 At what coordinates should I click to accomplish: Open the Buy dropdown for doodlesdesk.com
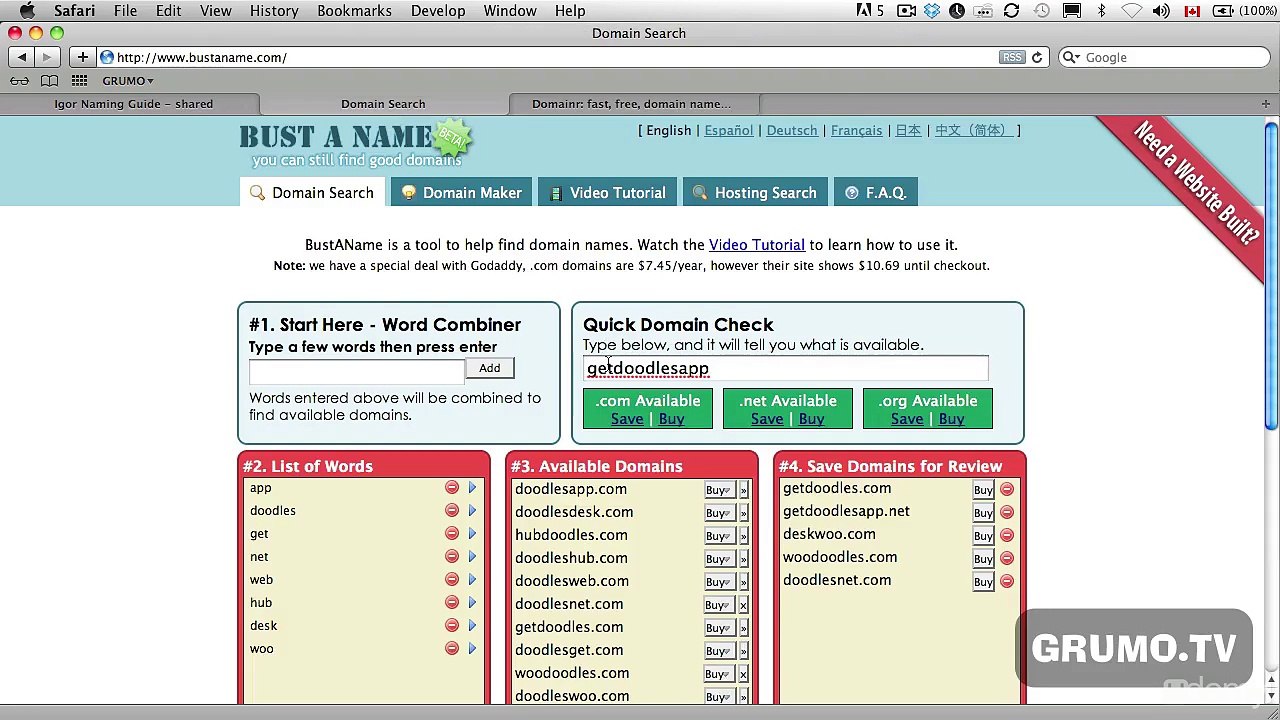pos(719,513)
